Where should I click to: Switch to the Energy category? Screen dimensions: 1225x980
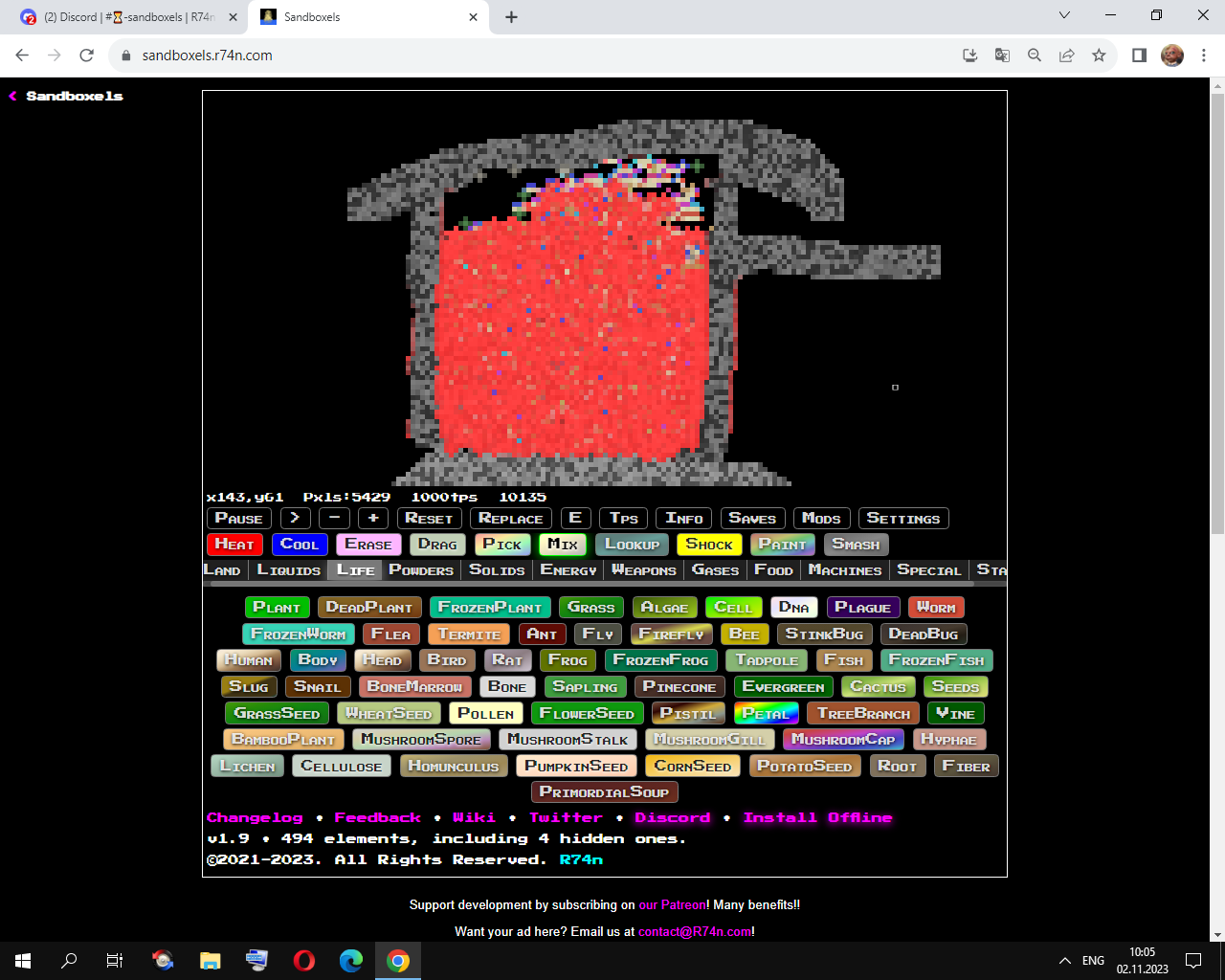pyautogui.click(x=568, y=570)
